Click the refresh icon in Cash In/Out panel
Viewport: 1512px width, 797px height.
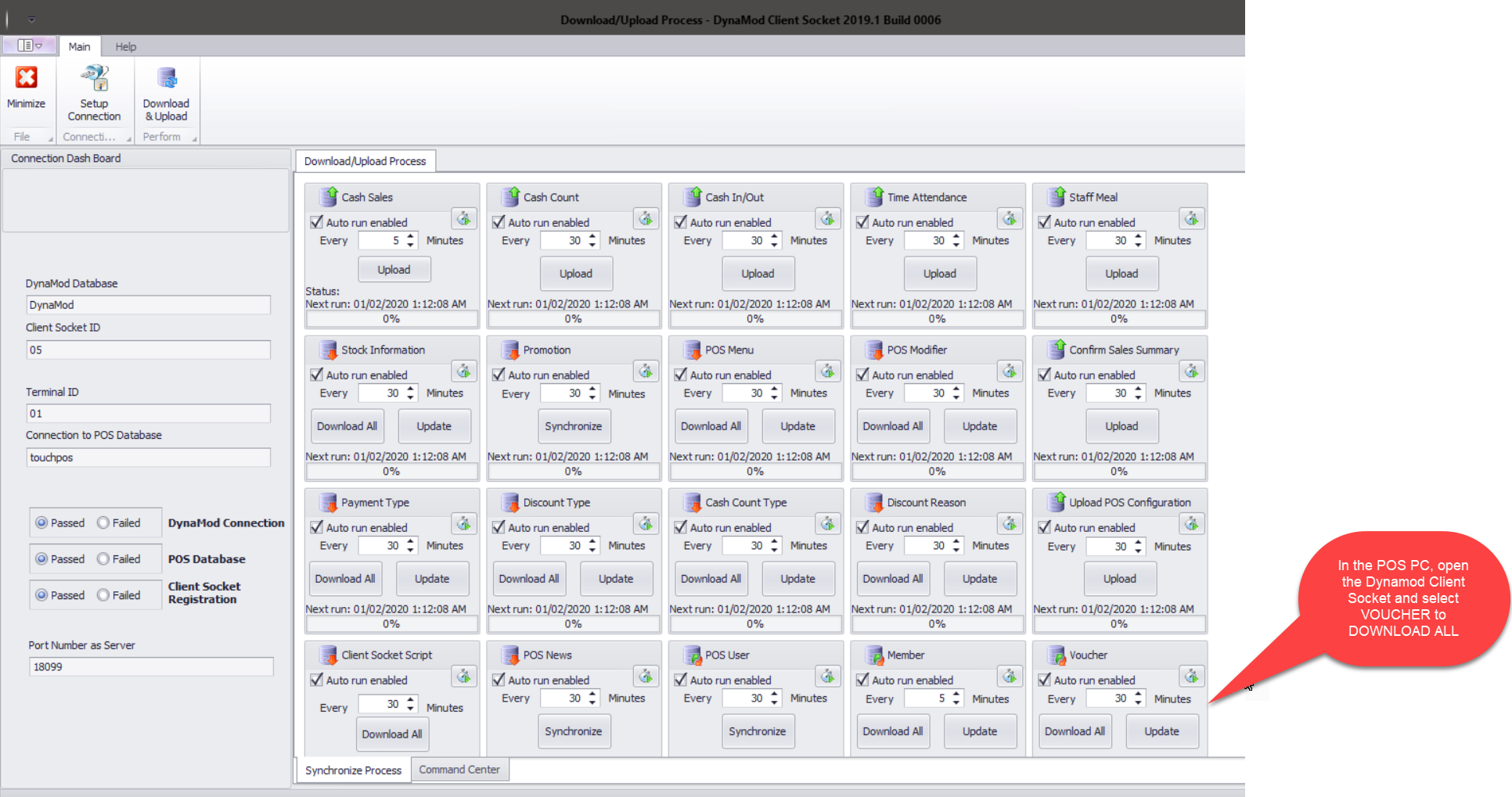coord(828,219)
